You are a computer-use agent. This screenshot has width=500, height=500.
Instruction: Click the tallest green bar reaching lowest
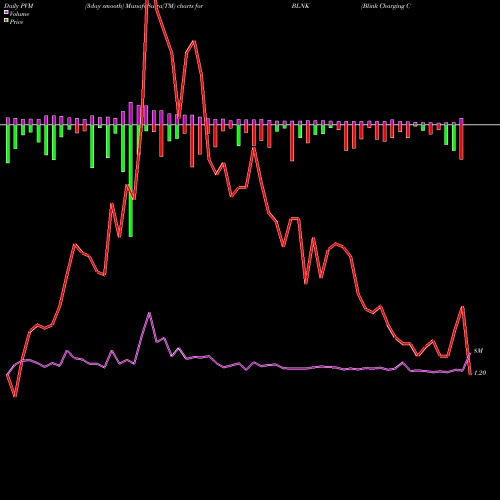click(131, 180)
